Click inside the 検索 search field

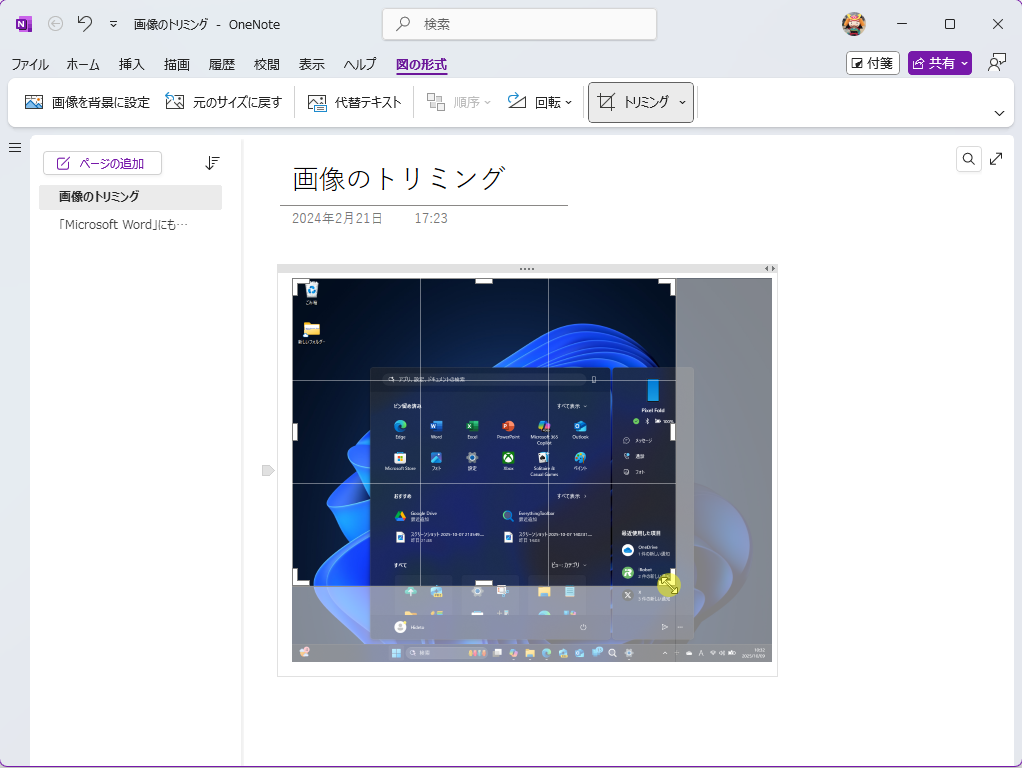tap(518, 24)
